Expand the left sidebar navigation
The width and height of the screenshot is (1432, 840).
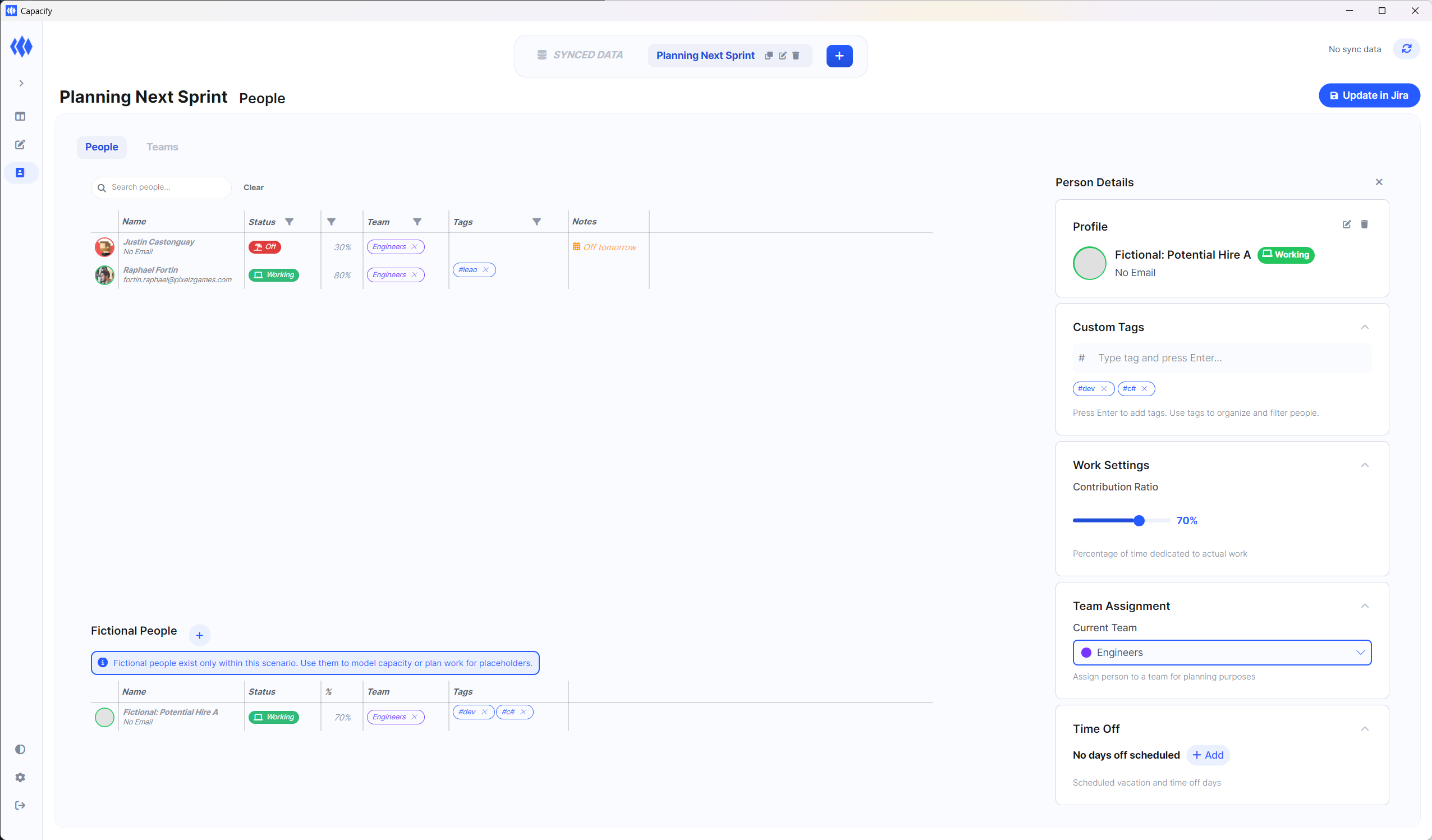tap(21, 84)
